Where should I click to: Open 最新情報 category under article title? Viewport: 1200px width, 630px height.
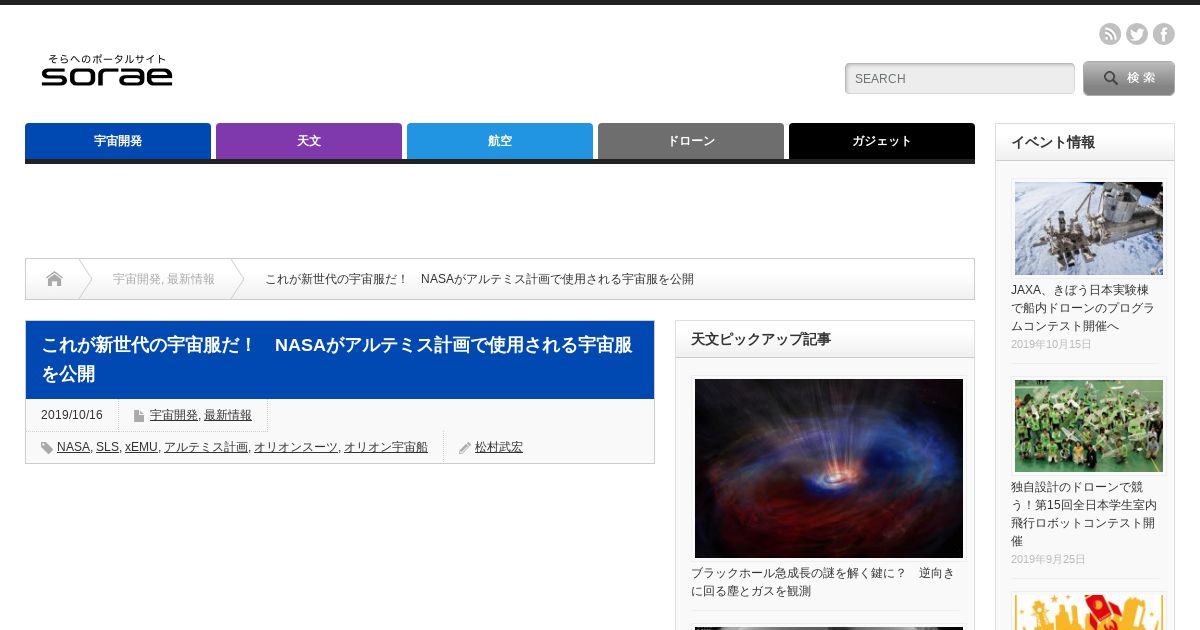[x=228, y=415]
